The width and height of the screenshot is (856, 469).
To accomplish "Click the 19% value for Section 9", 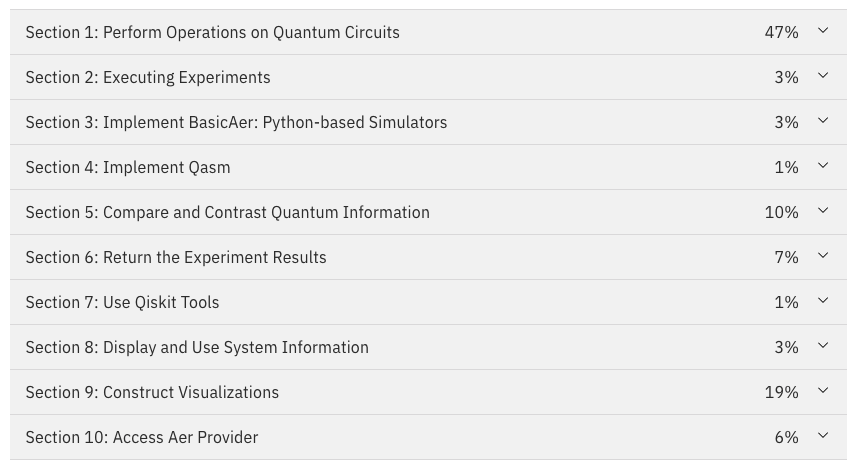I will (x=781, y=392).
